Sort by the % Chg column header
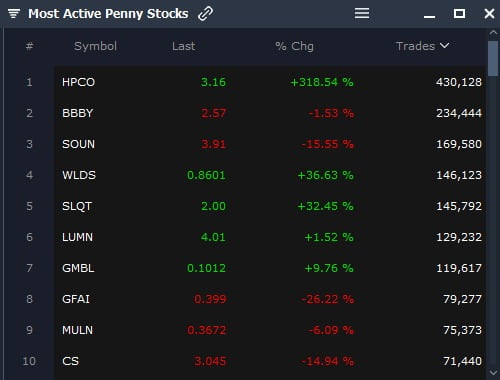Viewport: 500px width, 380px height. tap(294, 46)
